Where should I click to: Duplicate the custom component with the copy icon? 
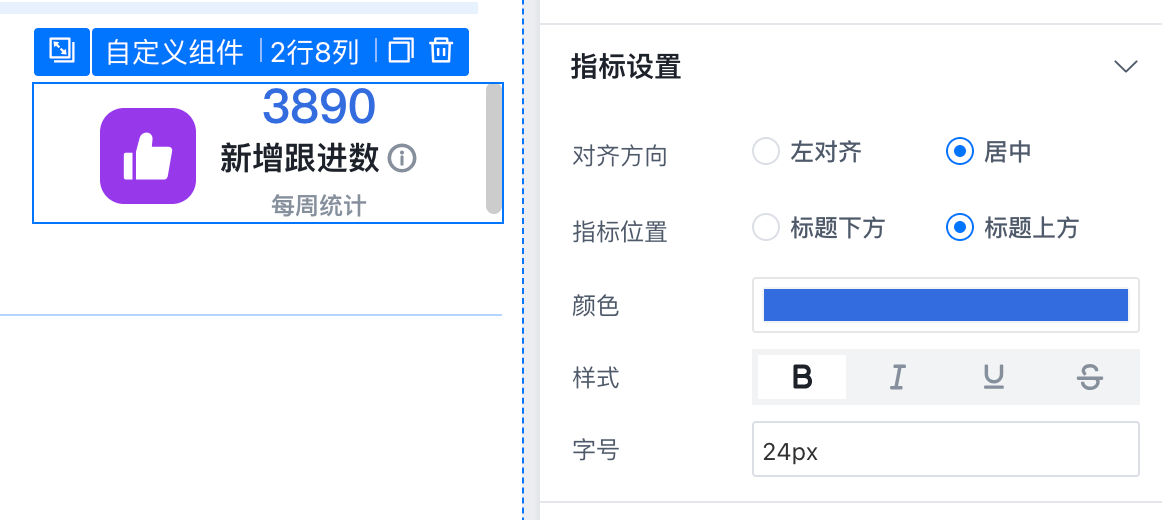(401, 50)
